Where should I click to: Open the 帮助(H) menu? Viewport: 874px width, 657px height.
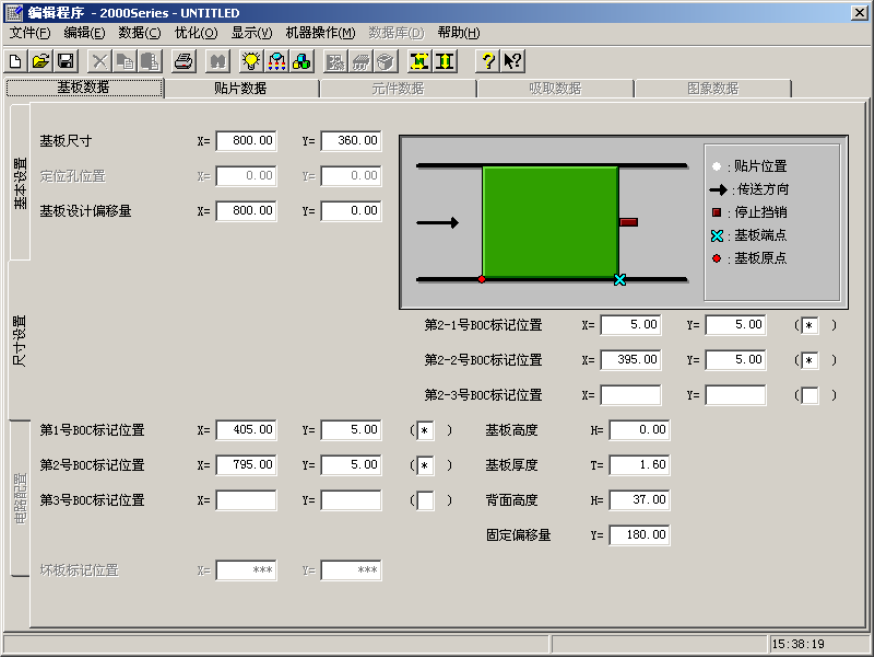point(458,33)
